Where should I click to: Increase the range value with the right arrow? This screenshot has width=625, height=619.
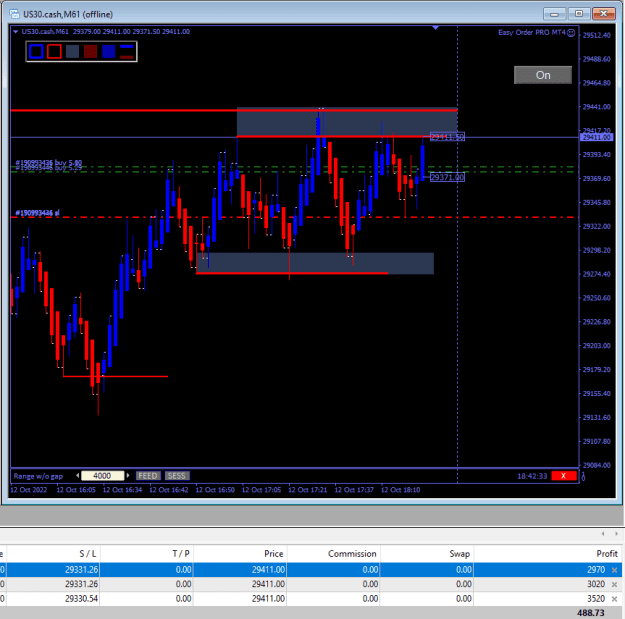(x=128, y=475)
